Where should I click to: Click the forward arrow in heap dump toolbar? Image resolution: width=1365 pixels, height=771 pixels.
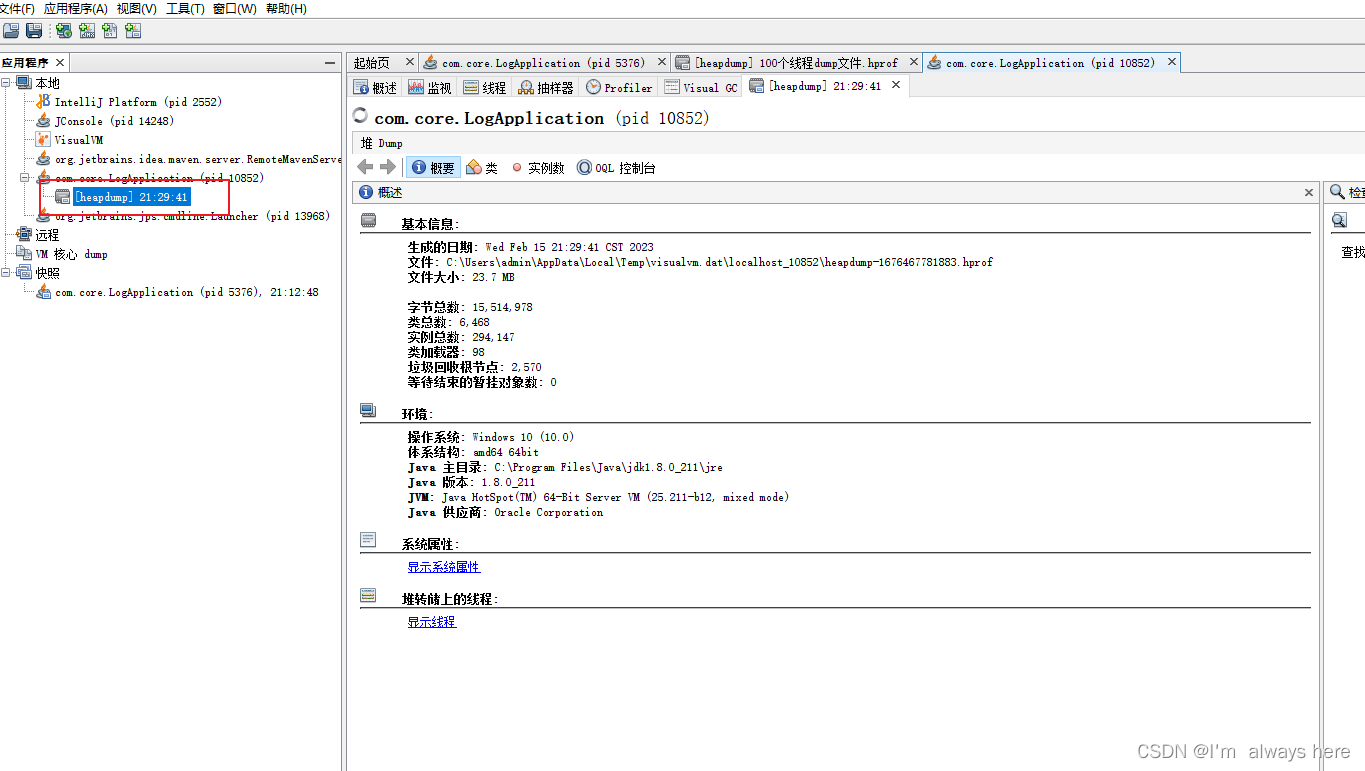388,167
